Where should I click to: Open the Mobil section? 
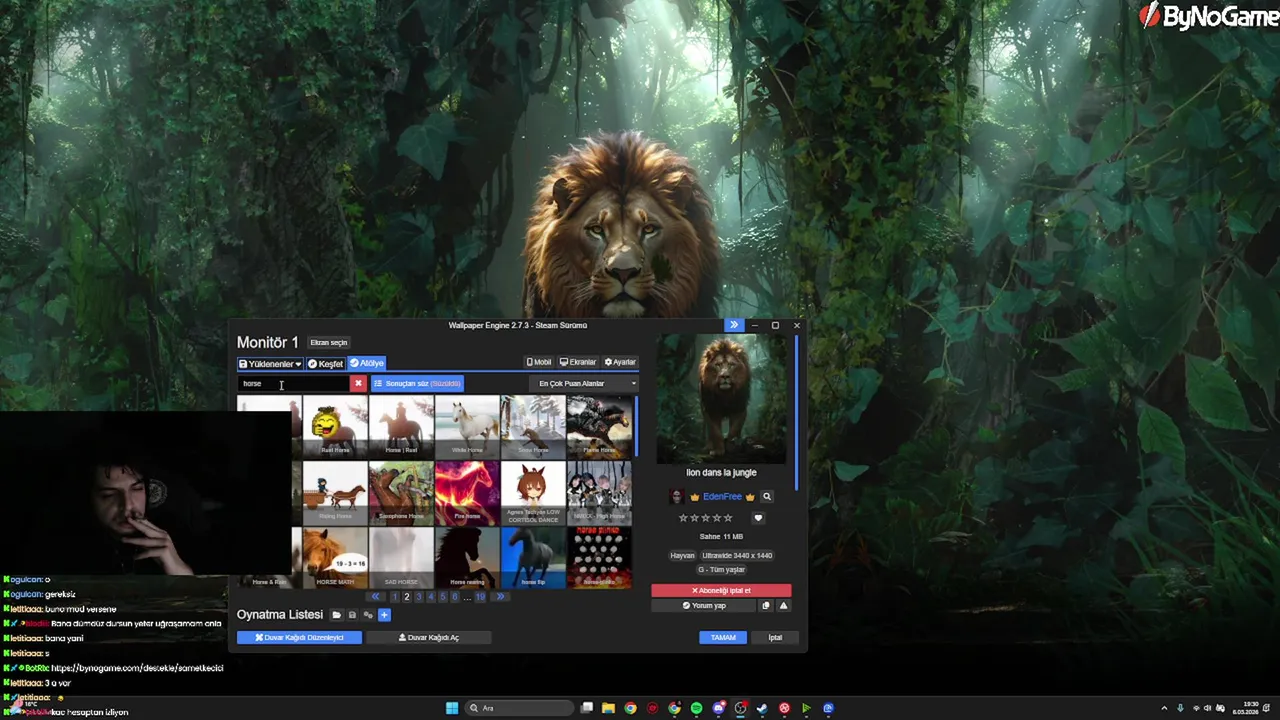pos(539,362)
